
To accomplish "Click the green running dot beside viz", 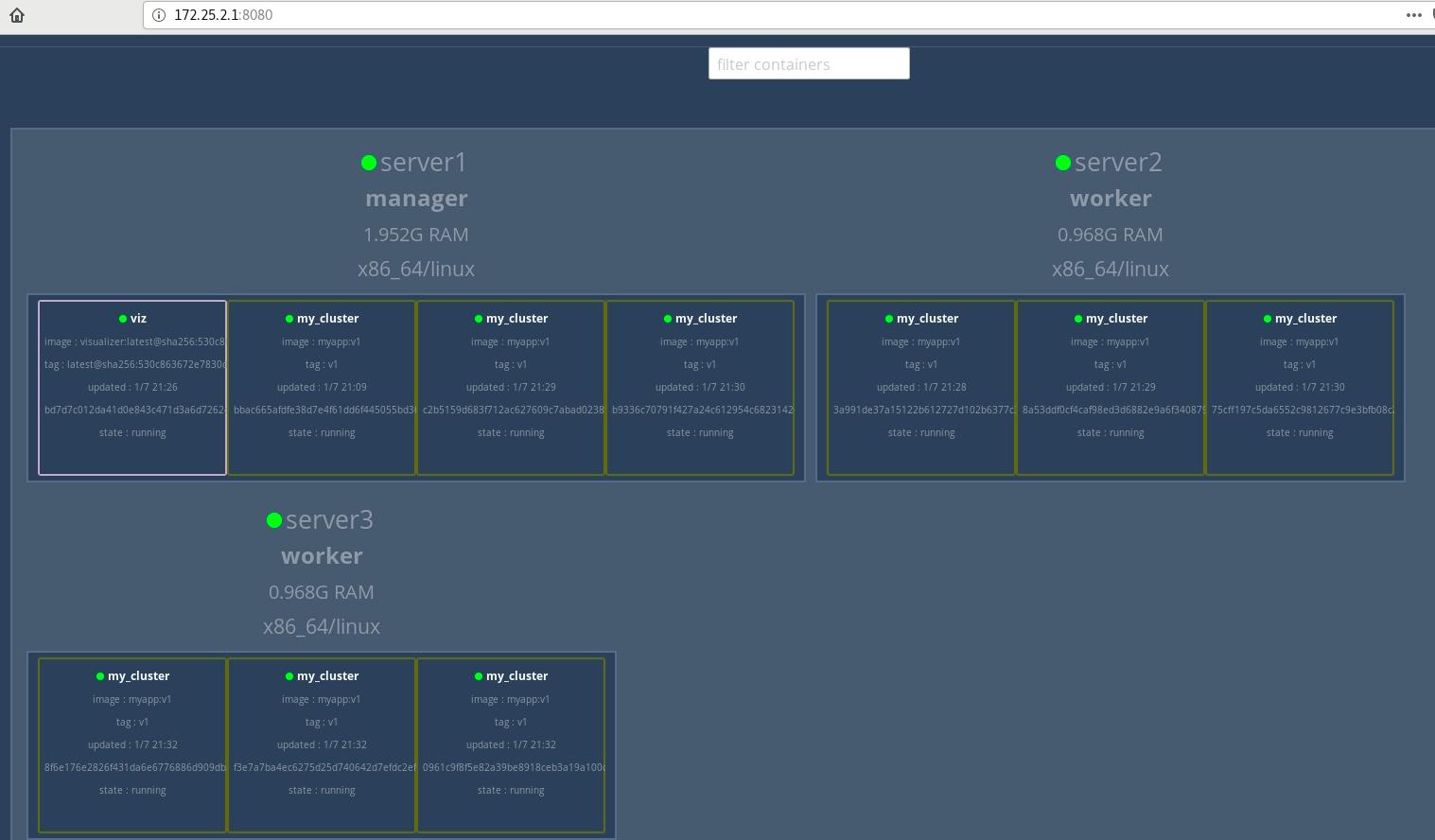I will [x=123, y=319].
